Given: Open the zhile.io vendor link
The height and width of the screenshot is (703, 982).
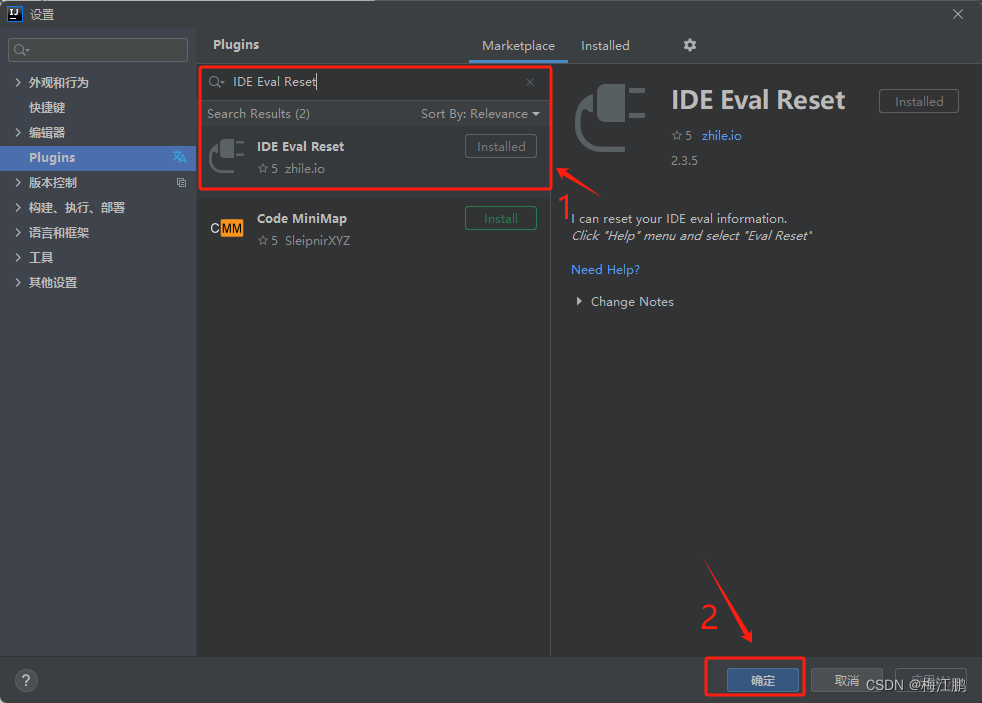Looking at the screenshot, I should click(721, 136).
